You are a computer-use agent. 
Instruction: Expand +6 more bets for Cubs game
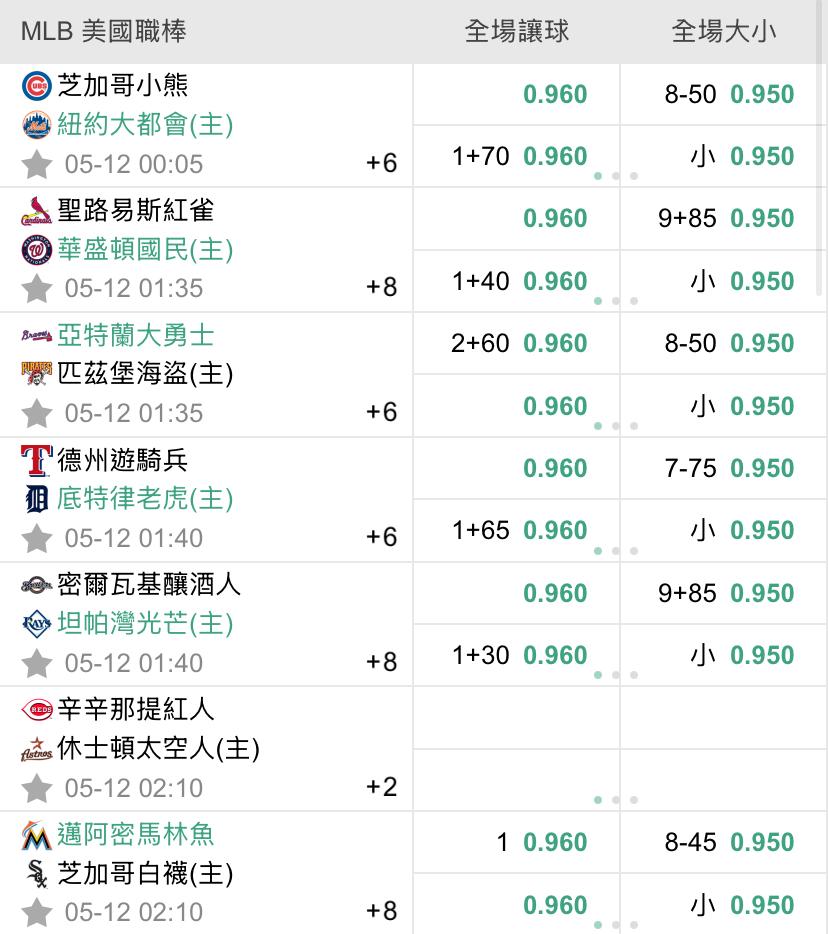pyautogui.click(x=381, y=163)
